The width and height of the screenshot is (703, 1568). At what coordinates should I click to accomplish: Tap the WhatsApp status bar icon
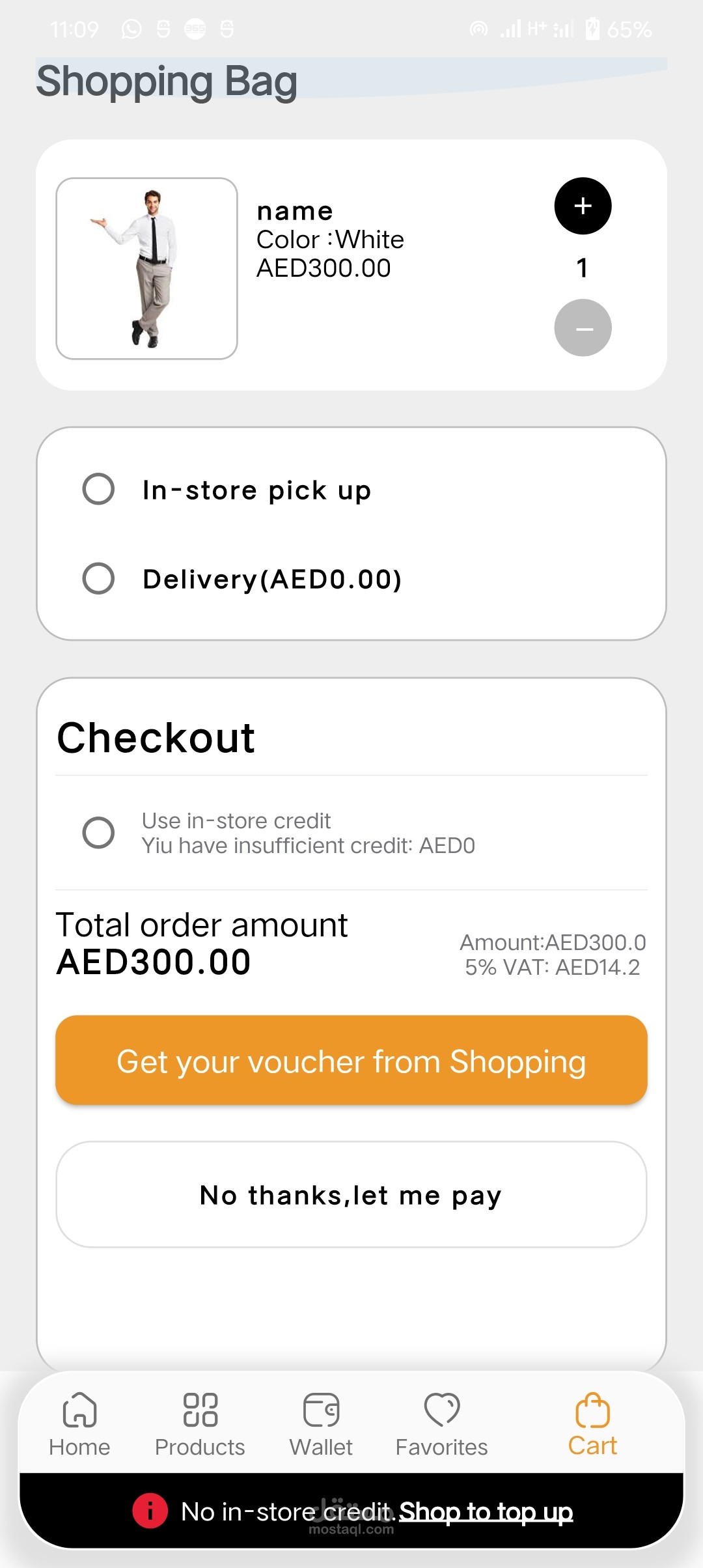(x=131, y=29)
